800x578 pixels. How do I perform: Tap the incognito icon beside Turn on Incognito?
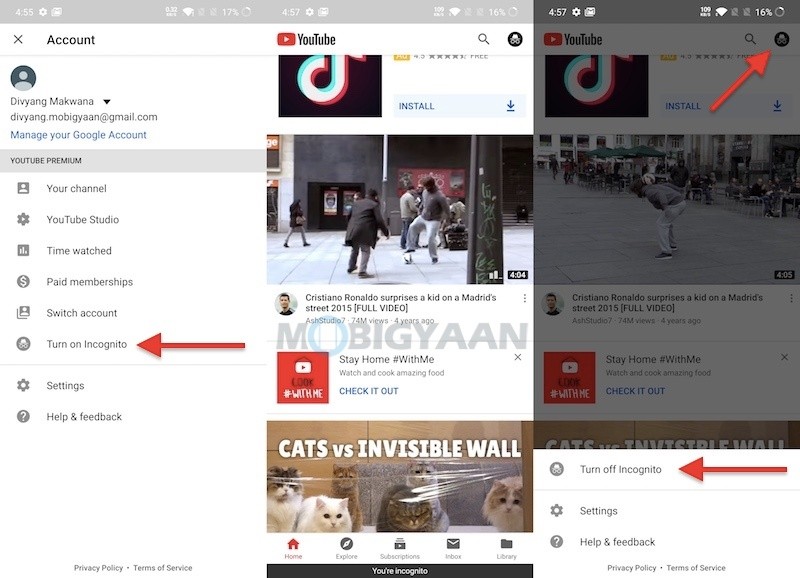pos(23,344)
